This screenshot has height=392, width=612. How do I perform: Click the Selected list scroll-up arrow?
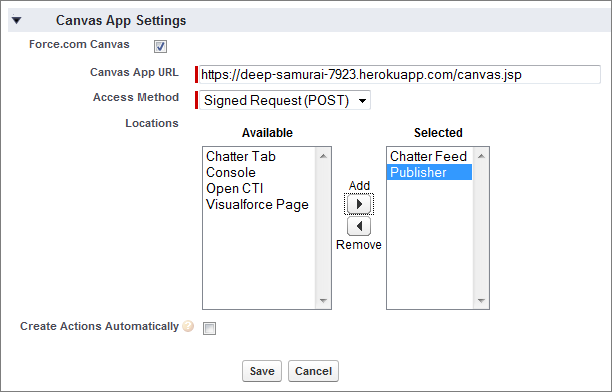pyautogui.click(x=481, y=156)
